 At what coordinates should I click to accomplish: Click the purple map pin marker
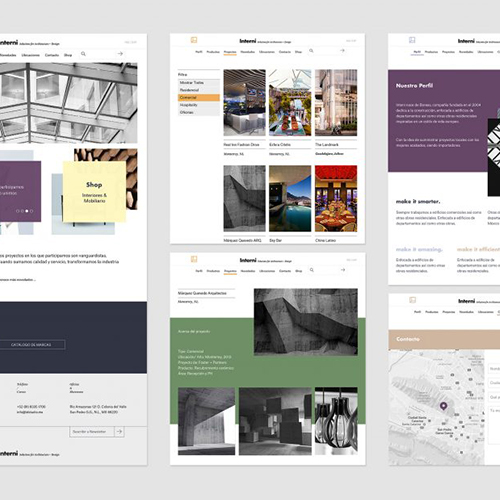(443, 406)
